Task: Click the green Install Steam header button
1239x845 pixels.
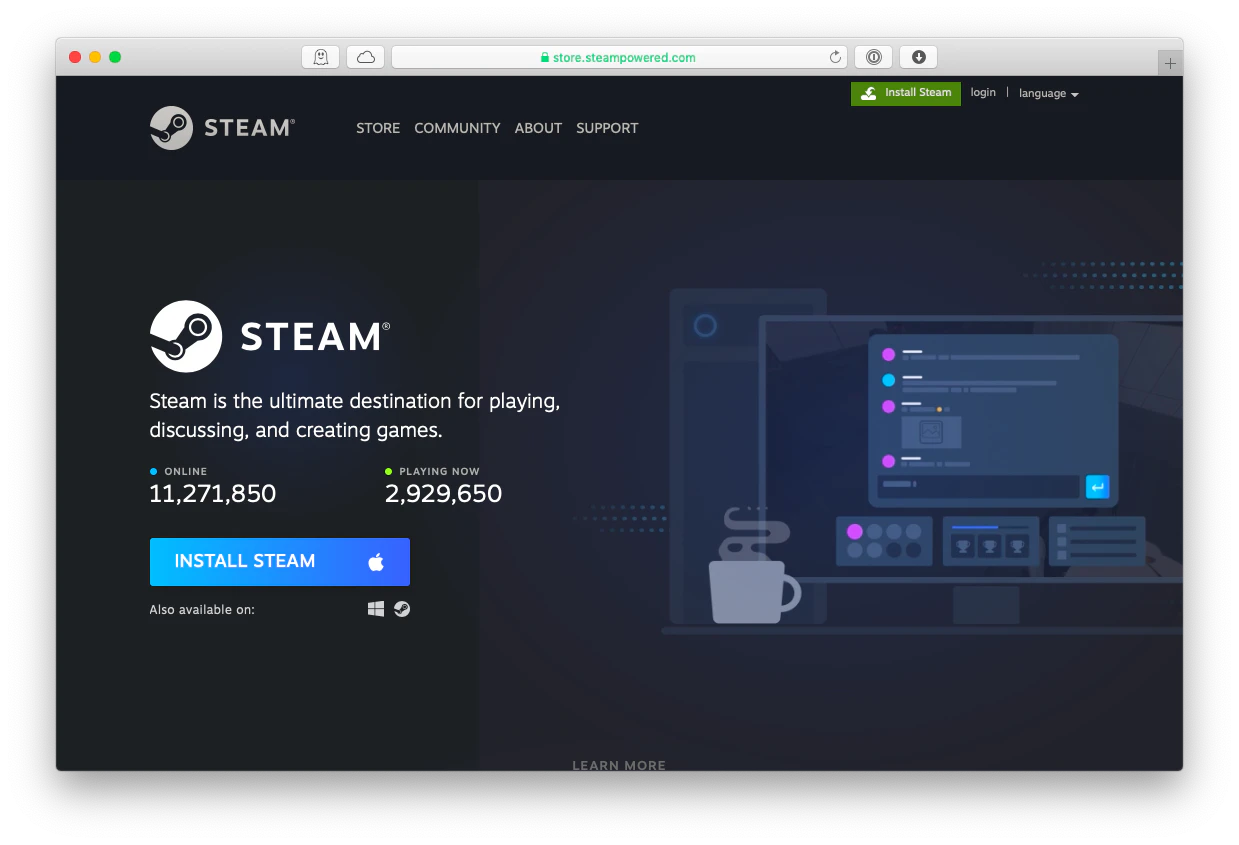Action: (x=906, y=93)
